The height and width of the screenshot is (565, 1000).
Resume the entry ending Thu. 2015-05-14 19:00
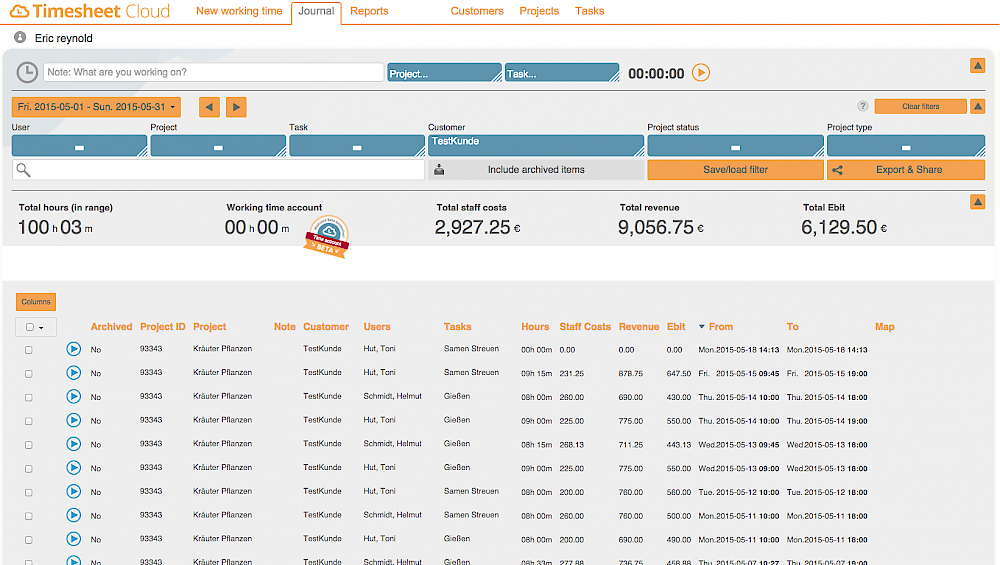coord(73,420)
